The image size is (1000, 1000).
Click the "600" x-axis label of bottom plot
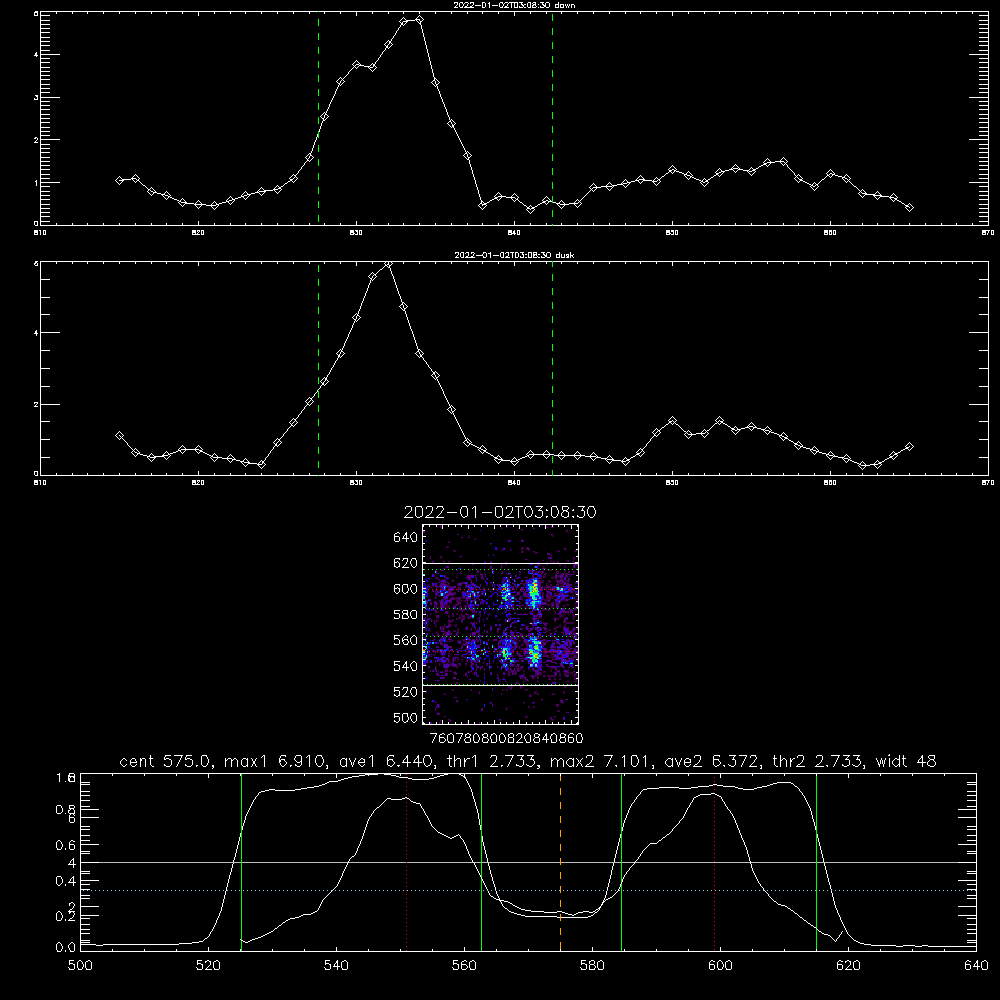click(x=720, y=966)
